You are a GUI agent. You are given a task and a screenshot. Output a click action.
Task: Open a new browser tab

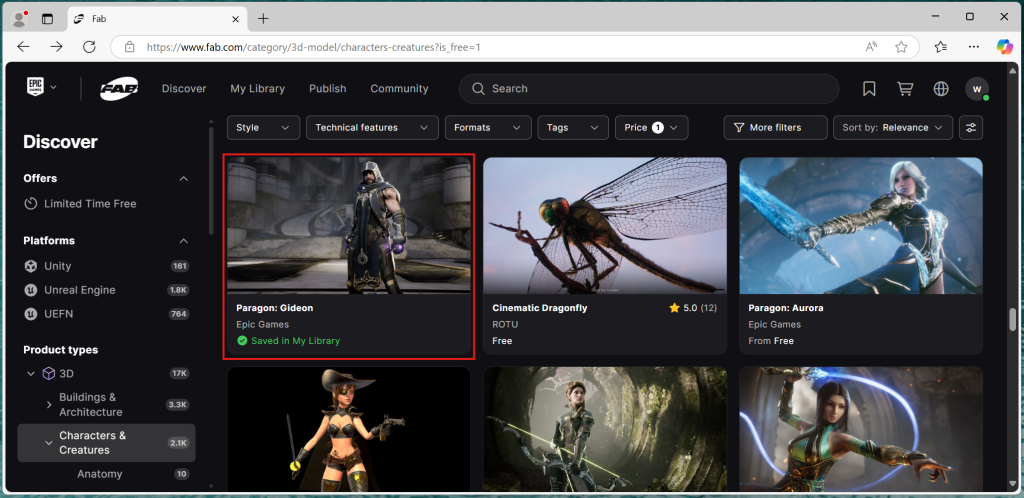[x=263, y=19]
